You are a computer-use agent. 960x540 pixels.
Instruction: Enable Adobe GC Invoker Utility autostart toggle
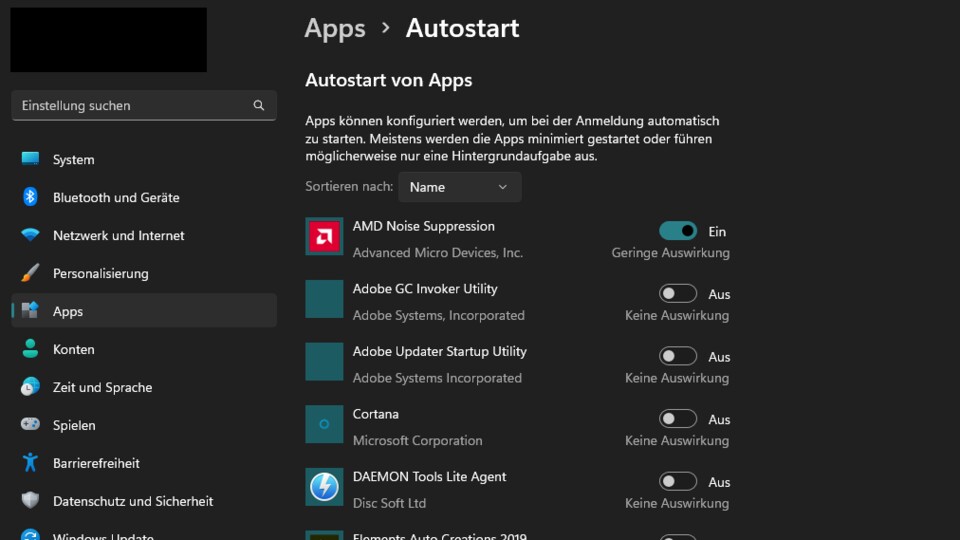click(x=678, y=294)
